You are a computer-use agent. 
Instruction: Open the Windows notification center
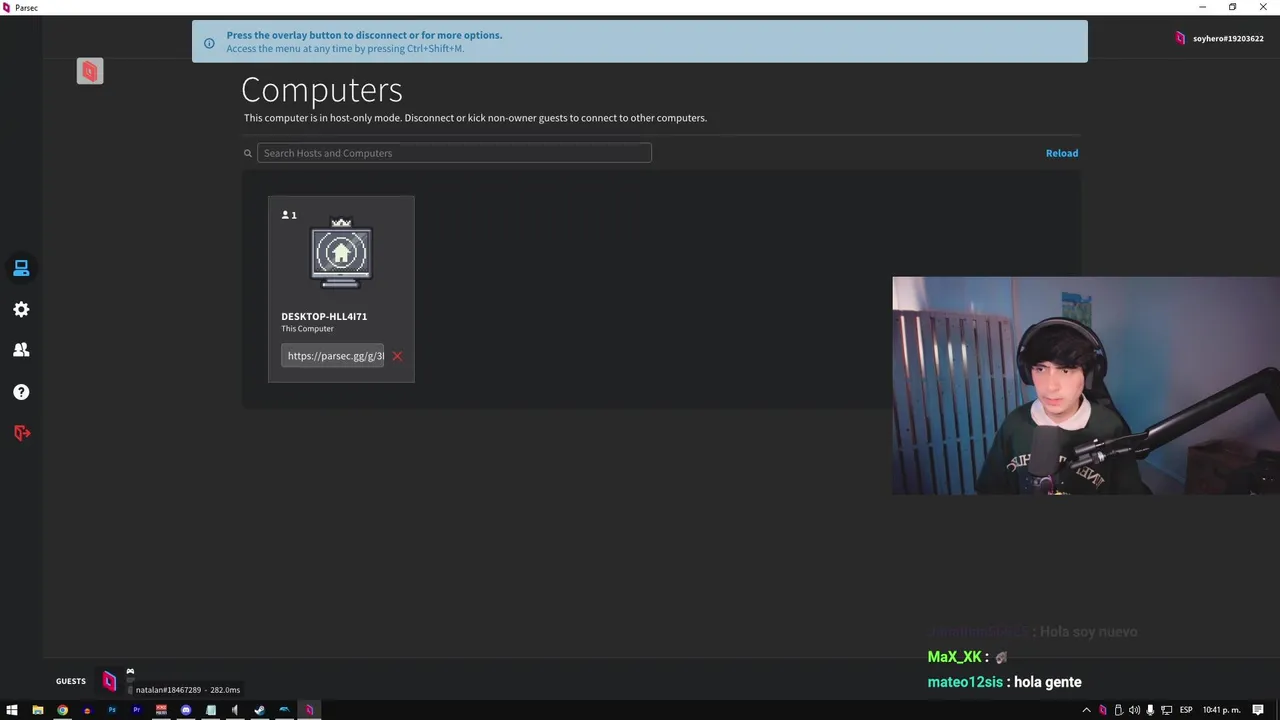[1258, 710]
